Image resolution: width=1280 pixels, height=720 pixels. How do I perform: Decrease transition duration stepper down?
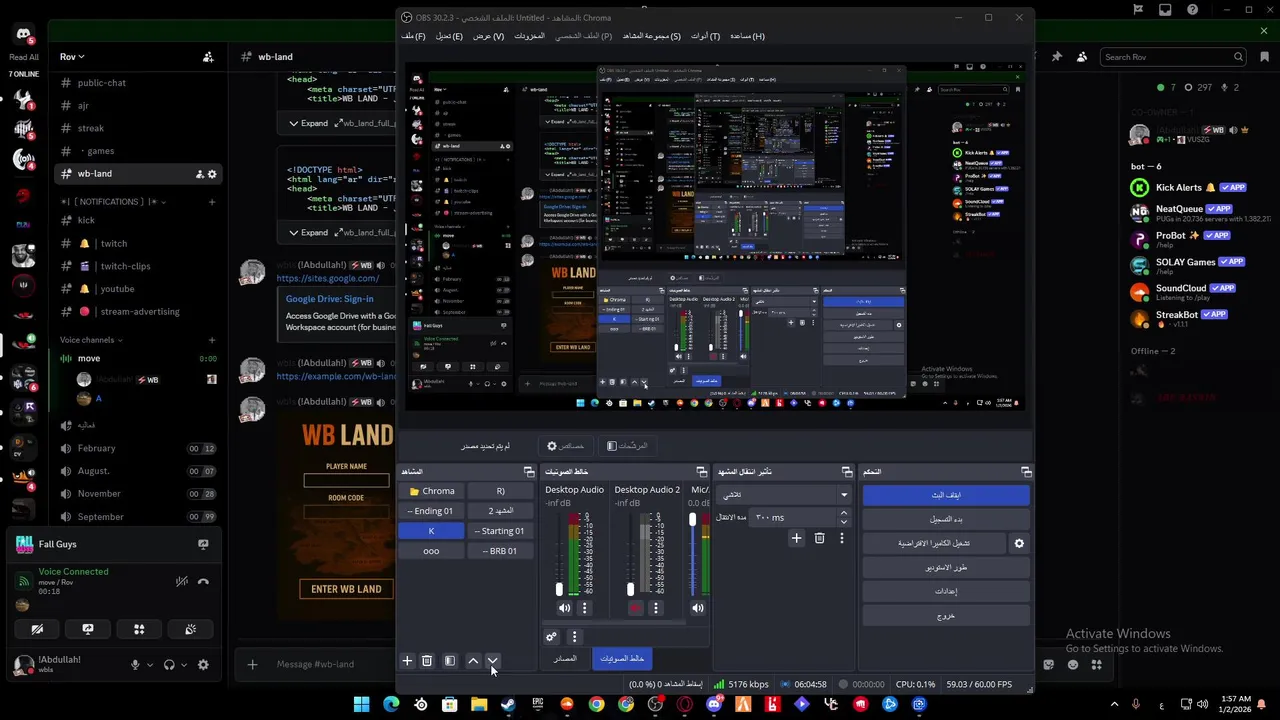pyautogui.click(x=843, y=522)
